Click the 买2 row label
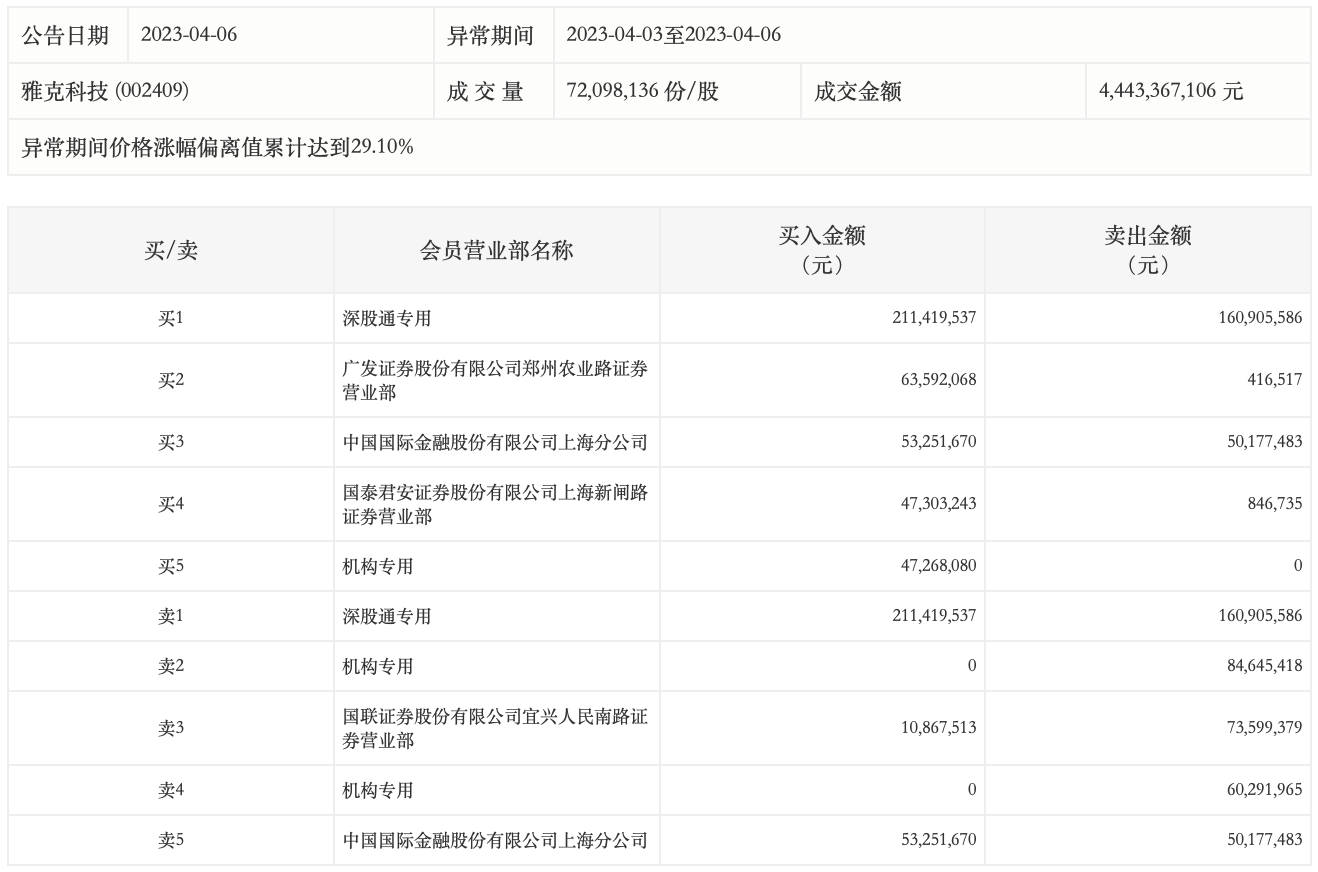The image size is (1318, 872). coord(171,380)
